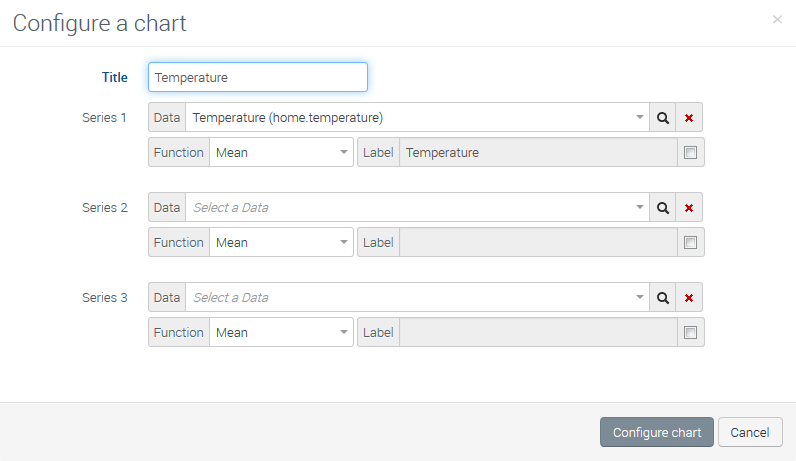The height and width of the screenshot is (461, 796).
Task: Close the Configure a chart dialog
Action: (777, 19)
